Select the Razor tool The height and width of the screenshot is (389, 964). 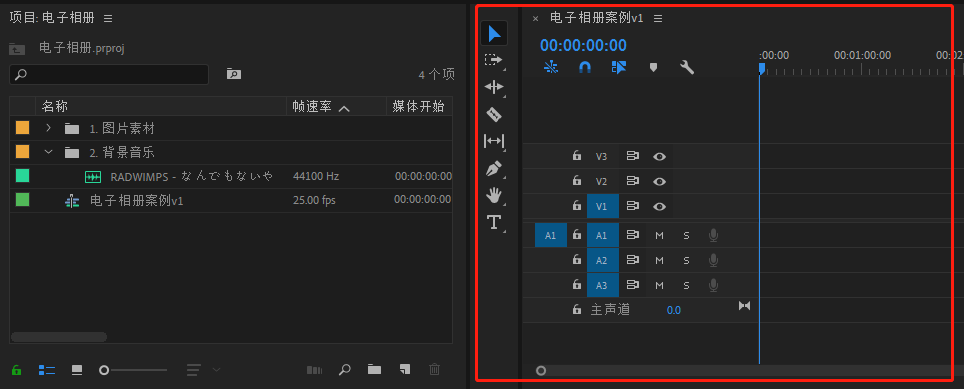pyautogui.click(x=494, y=114)
